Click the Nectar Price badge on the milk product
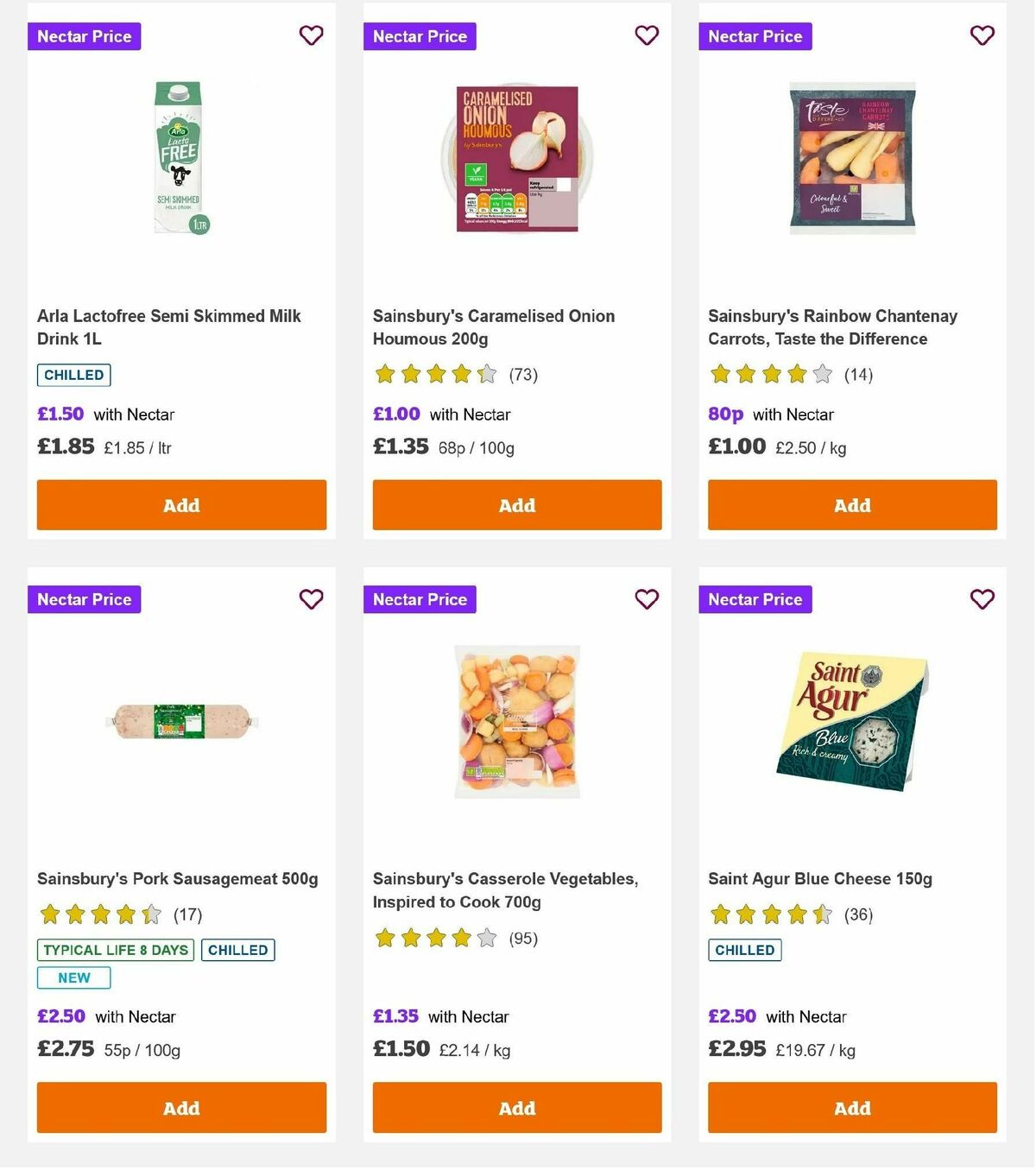The height and width of the screenshot is (1170, 1036). pos(84,36)
